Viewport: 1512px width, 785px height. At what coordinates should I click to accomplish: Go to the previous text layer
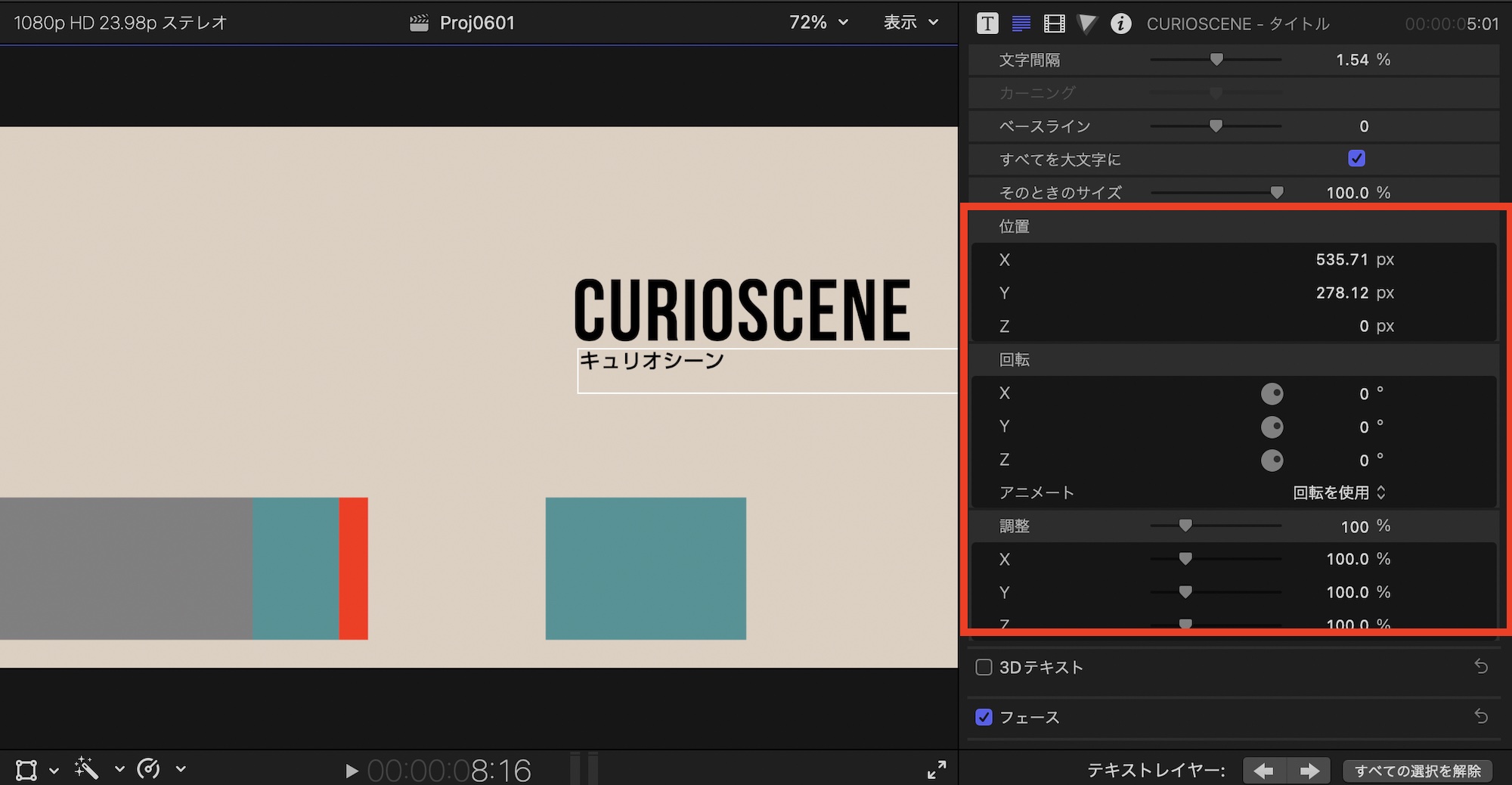tap(1263, 771)
